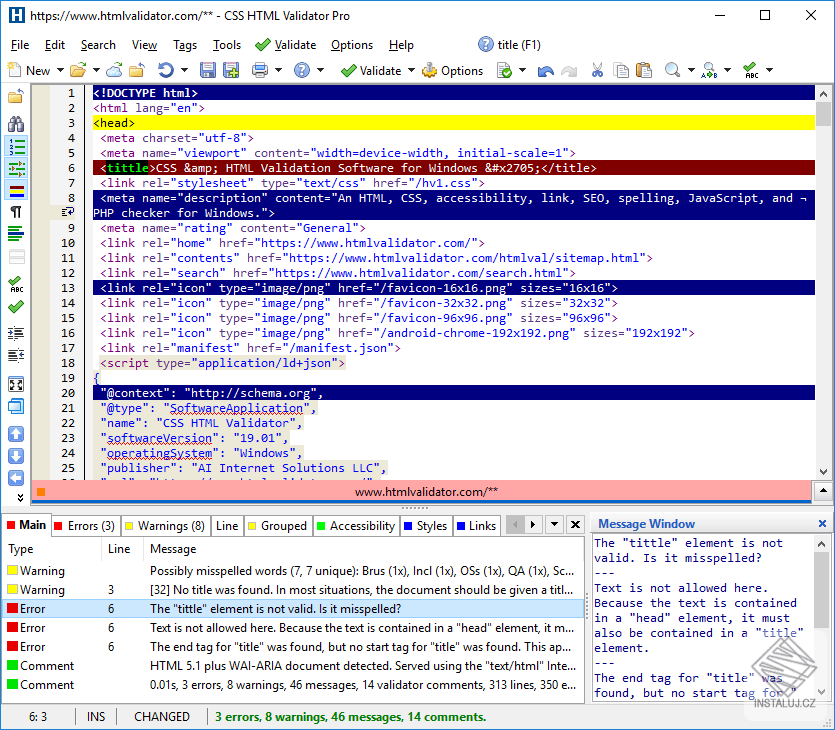Toggle paragraph marks visibility

(x=16, y=212)
